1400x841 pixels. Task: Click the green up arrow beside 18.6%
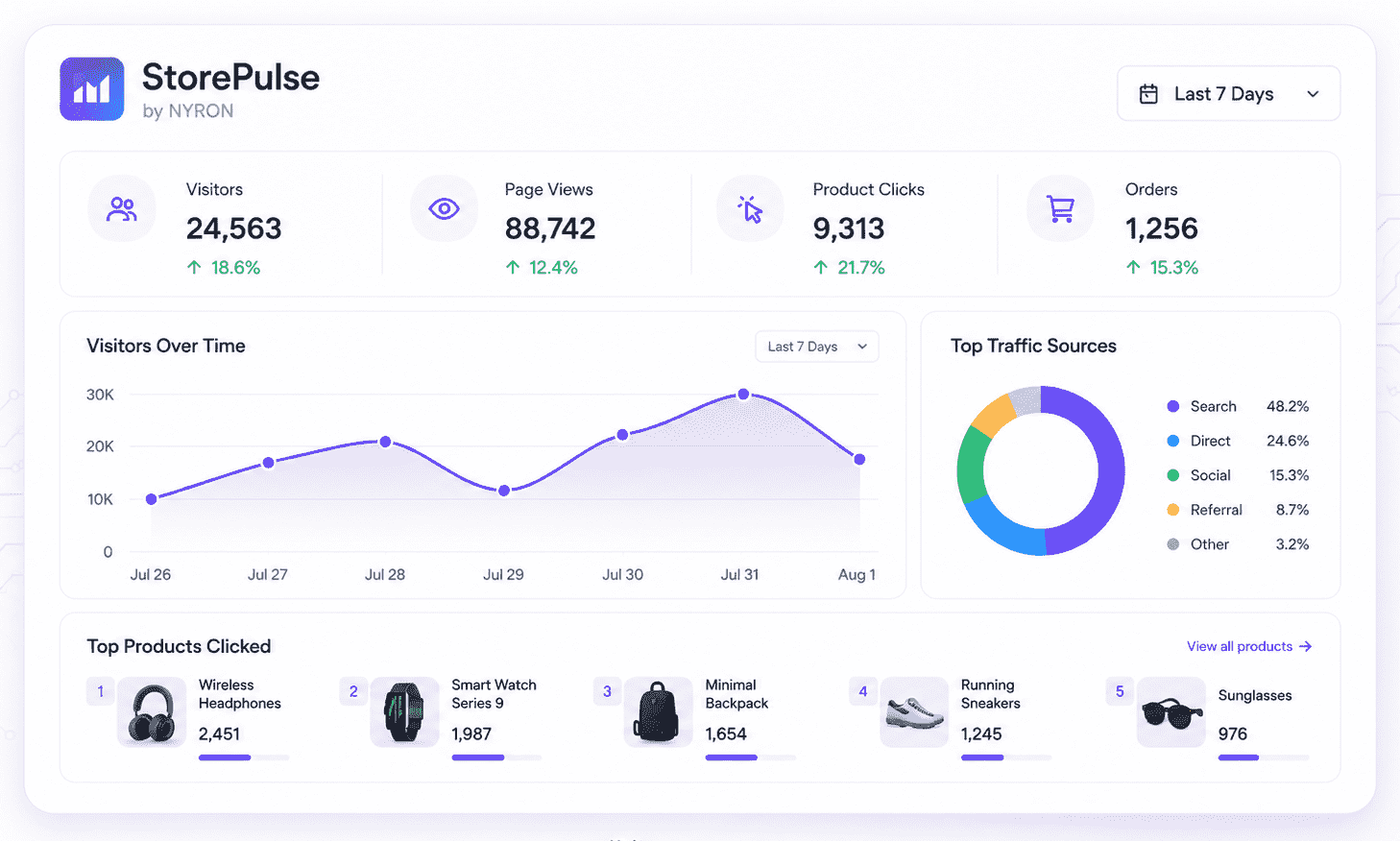pyautogui.click(x=194, y=268)
